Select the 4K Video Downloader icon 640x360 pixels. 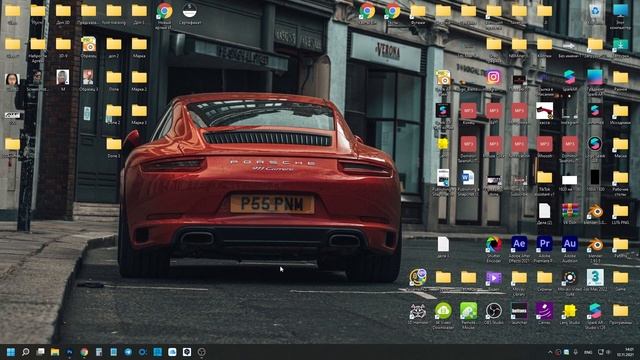click(443, 311)
